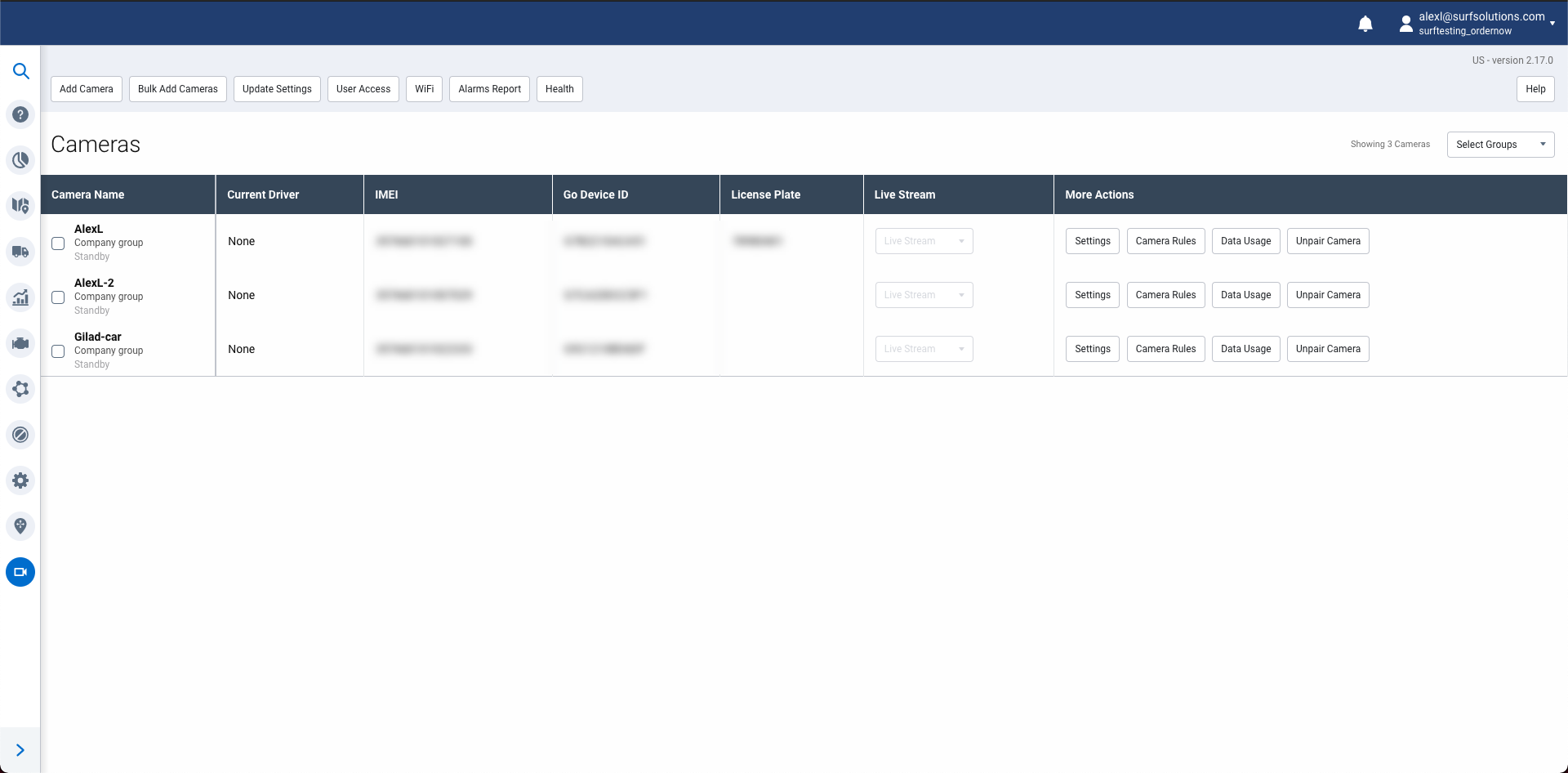Click Unpair Camera for Gilad-car

1327,349
